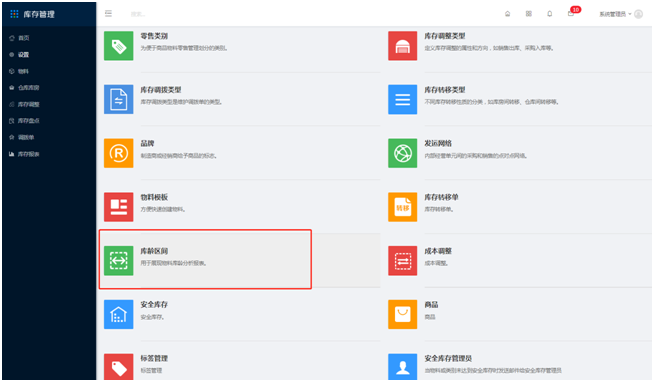
Task: Click the 零售类别 title link
Action: tap(154, 36)
